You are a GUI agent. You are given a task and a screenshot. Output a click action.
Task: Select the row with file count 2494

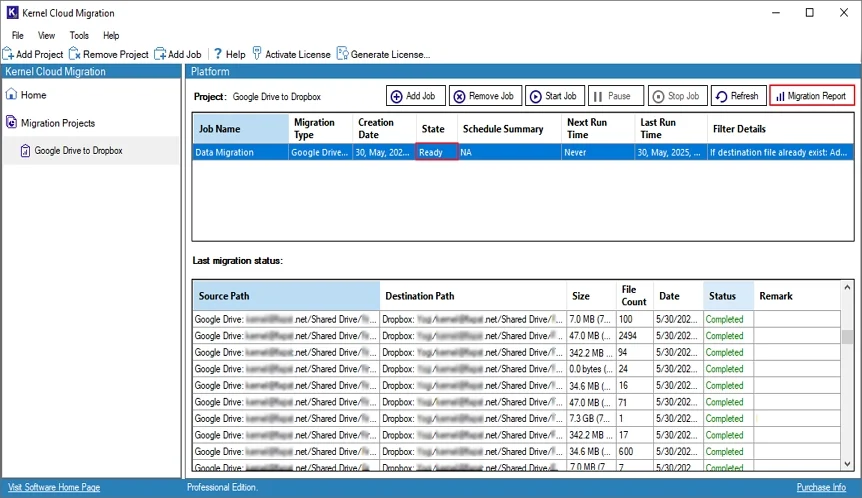pos(516,336)
